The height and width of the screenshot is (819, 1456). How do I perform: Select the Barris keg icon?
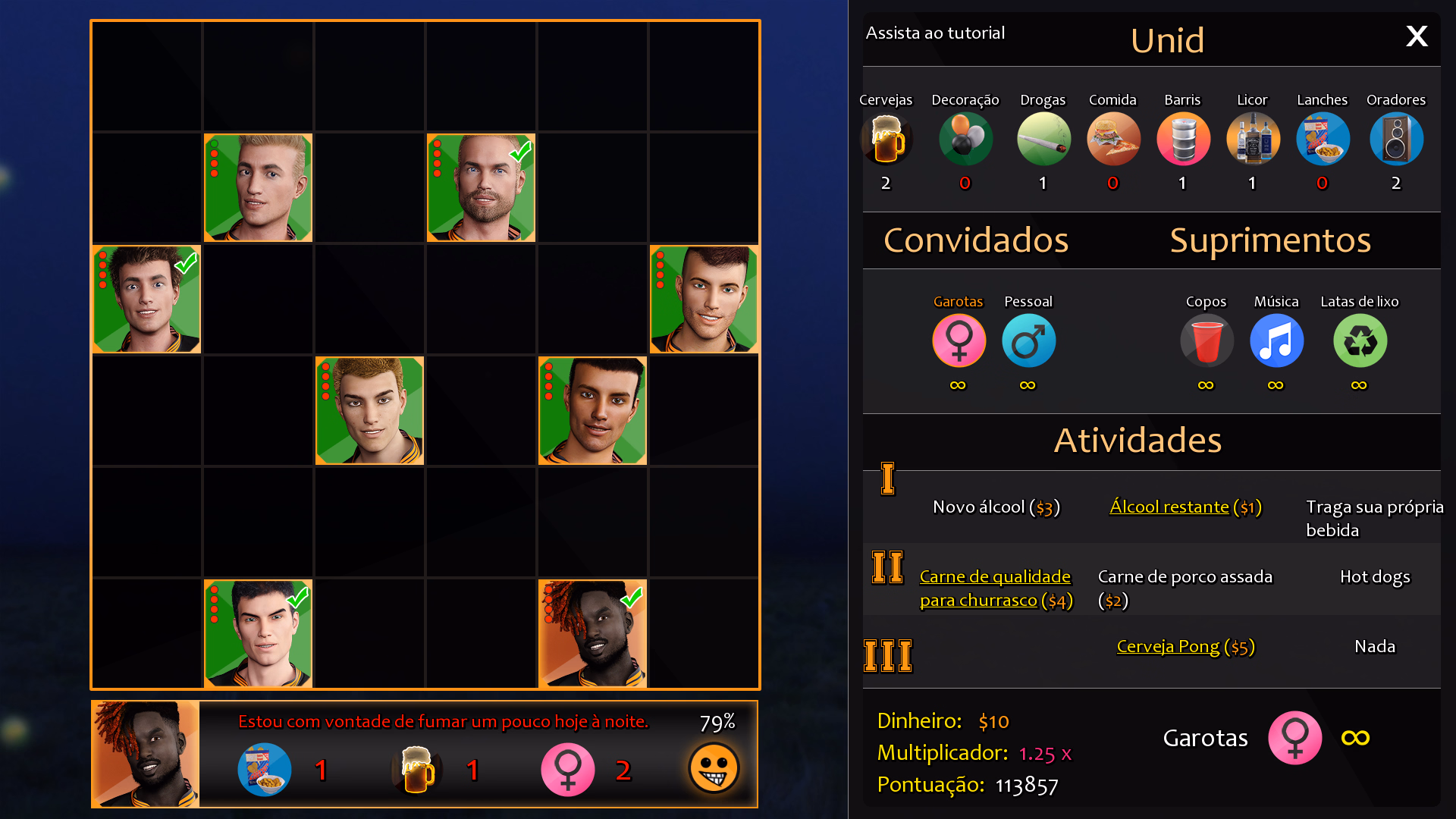point(1183,139)
